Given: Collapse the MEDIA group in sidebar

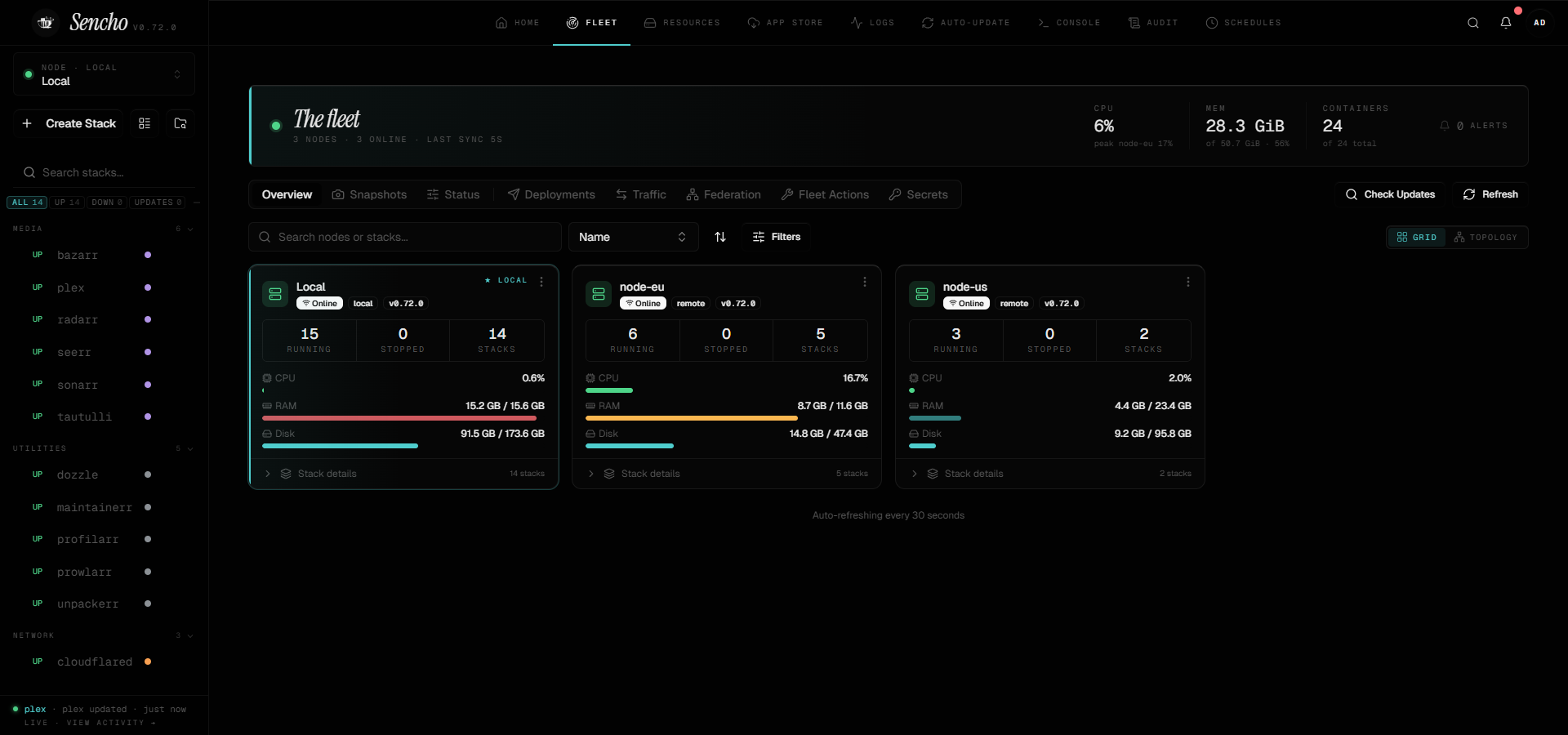Looking at the screenshot, I should pyautogui.click(x=103, y=229).
